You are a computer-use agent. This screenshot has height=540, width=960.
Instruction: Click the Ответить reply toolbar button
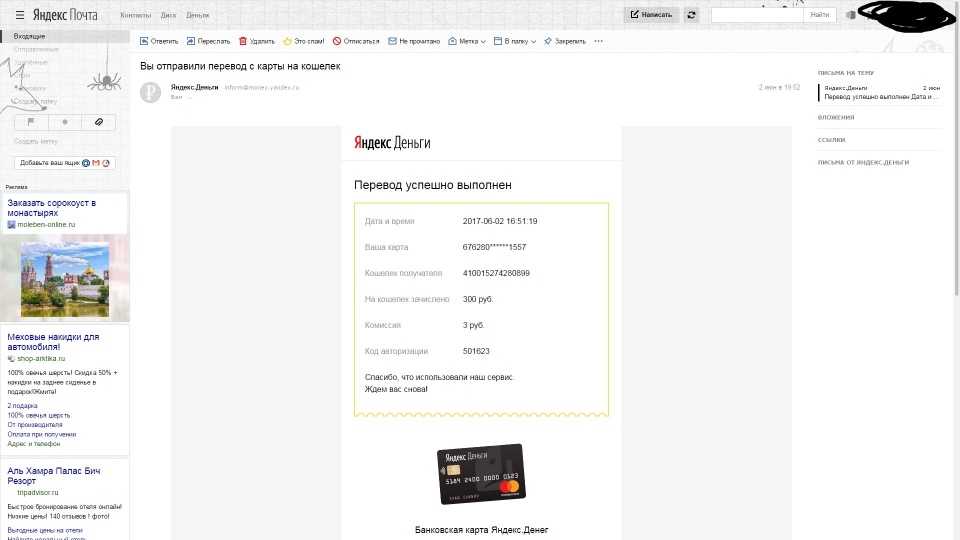coord(159,41)
